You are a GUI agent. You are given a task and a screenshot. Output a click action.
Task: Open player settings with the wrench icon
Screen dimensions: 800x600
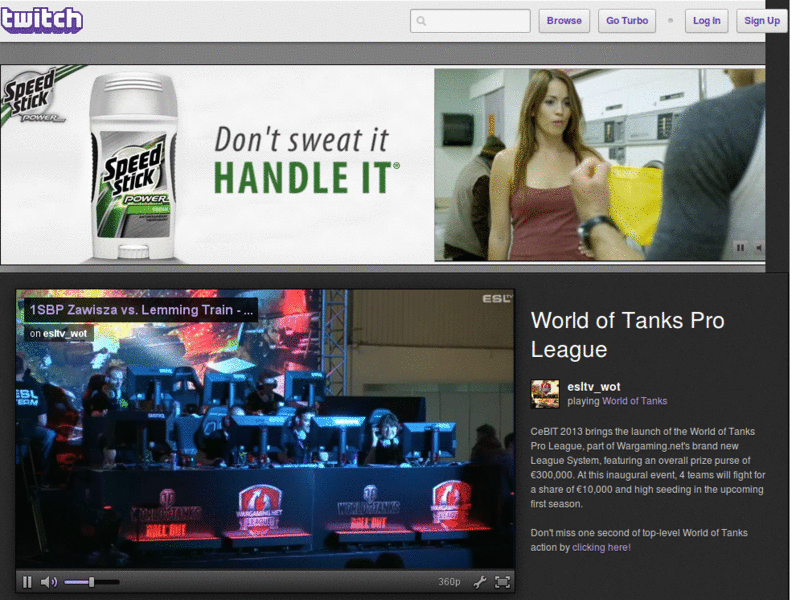click(479, 581)
